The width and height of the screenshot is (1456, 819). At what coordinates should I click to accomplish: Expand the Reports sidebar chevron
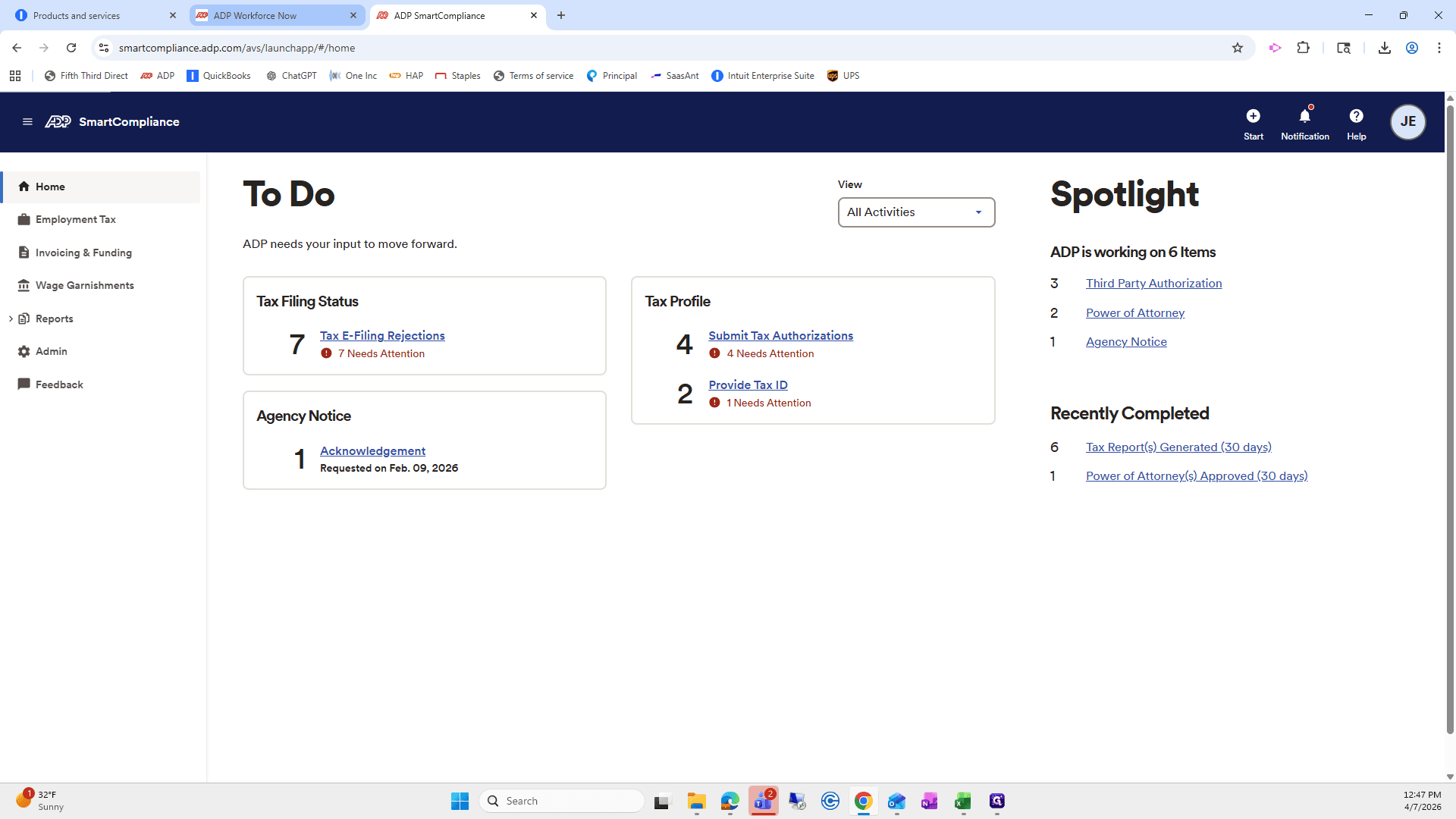click(x=11, y=318)
